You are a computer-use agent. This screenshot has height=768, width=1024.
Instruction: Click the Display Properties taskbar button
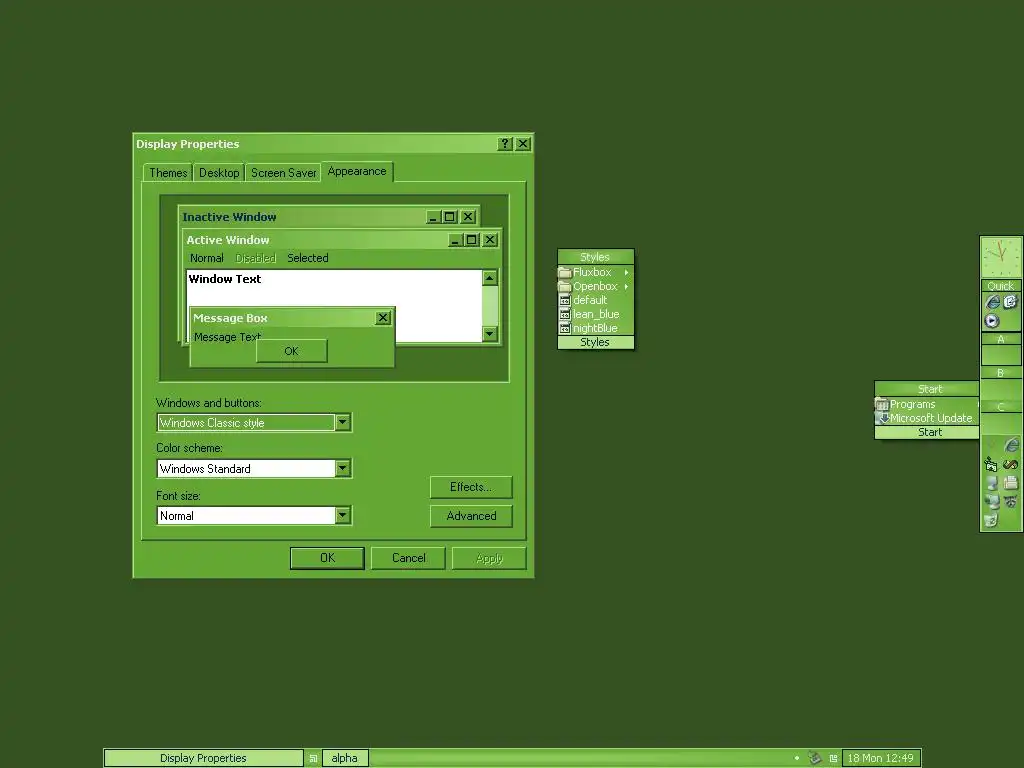click(x=203, y=758)
